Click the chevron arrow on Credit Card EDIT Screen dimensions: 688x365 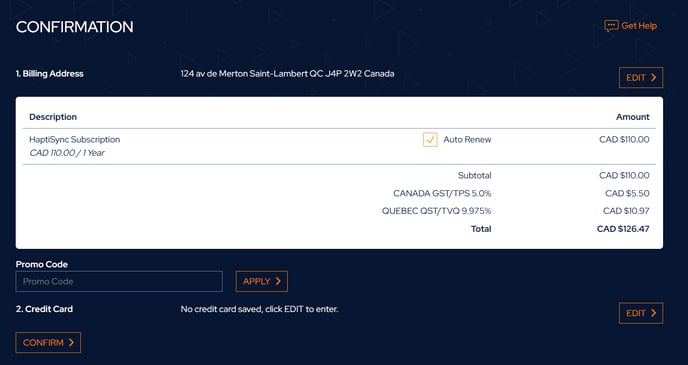coord(653,313)
